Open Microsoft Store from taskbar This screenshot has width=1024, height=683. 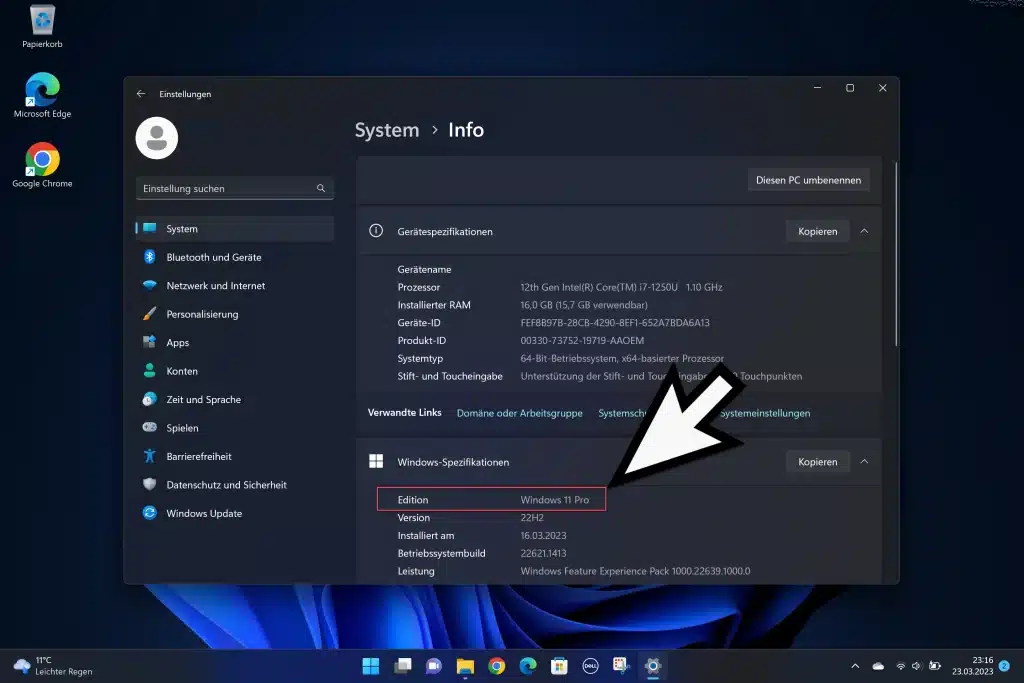(x=559, y=666)
